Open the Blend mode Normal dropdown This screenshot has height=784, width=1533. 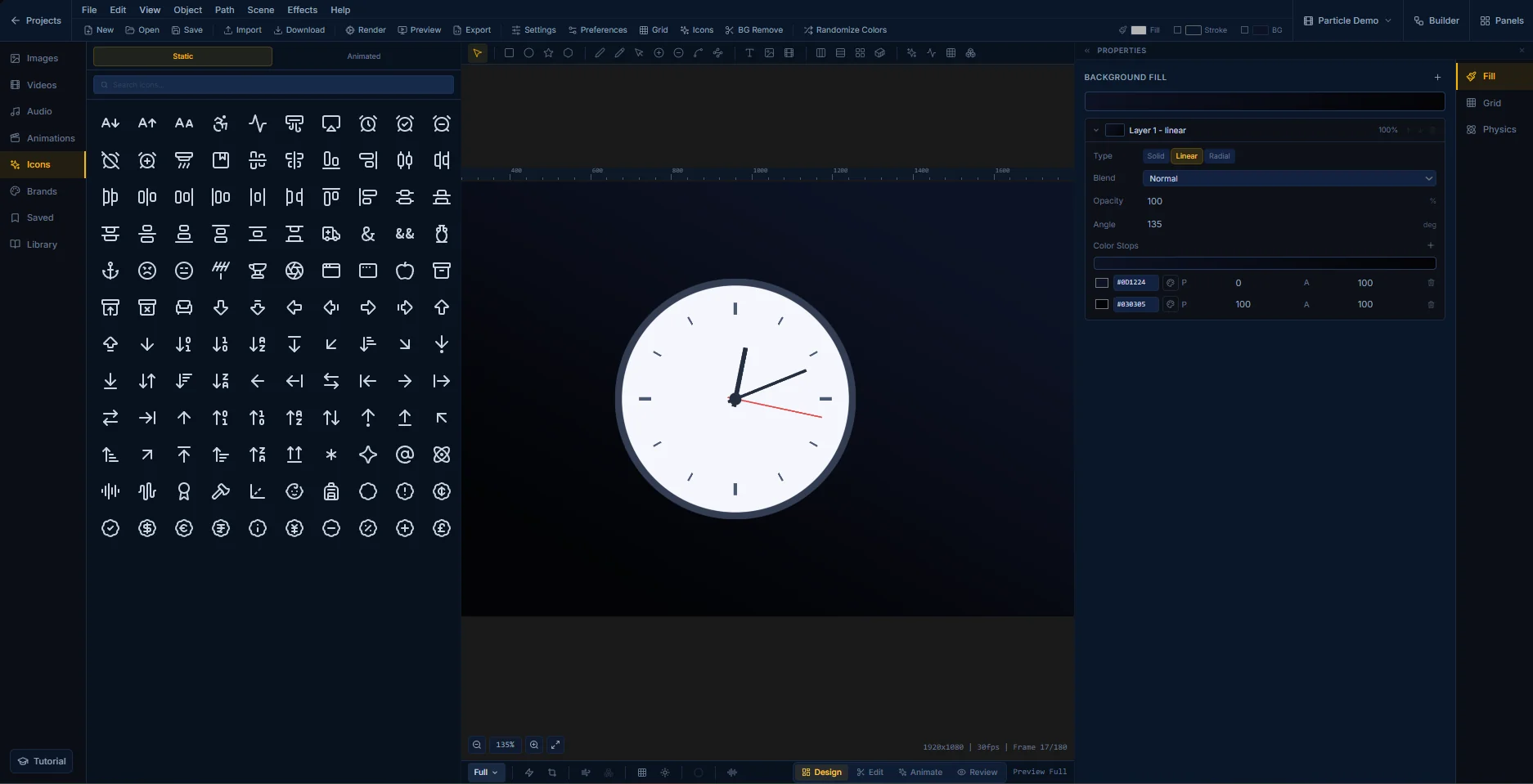(x=1289, y=178)
